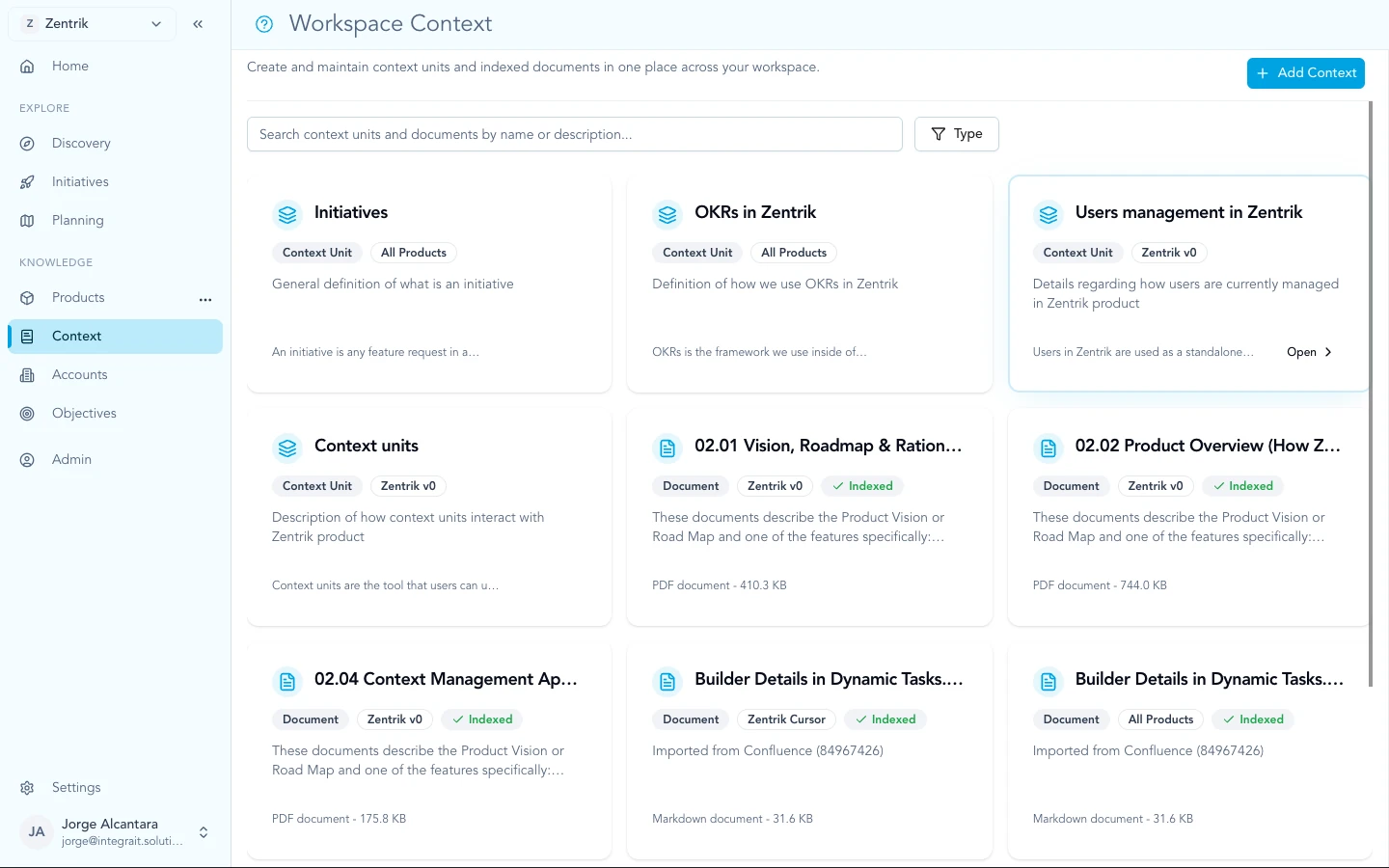Open Accounts using its sidebar icon
Screen dimensions: 1389x868
[x=27, y=374]
